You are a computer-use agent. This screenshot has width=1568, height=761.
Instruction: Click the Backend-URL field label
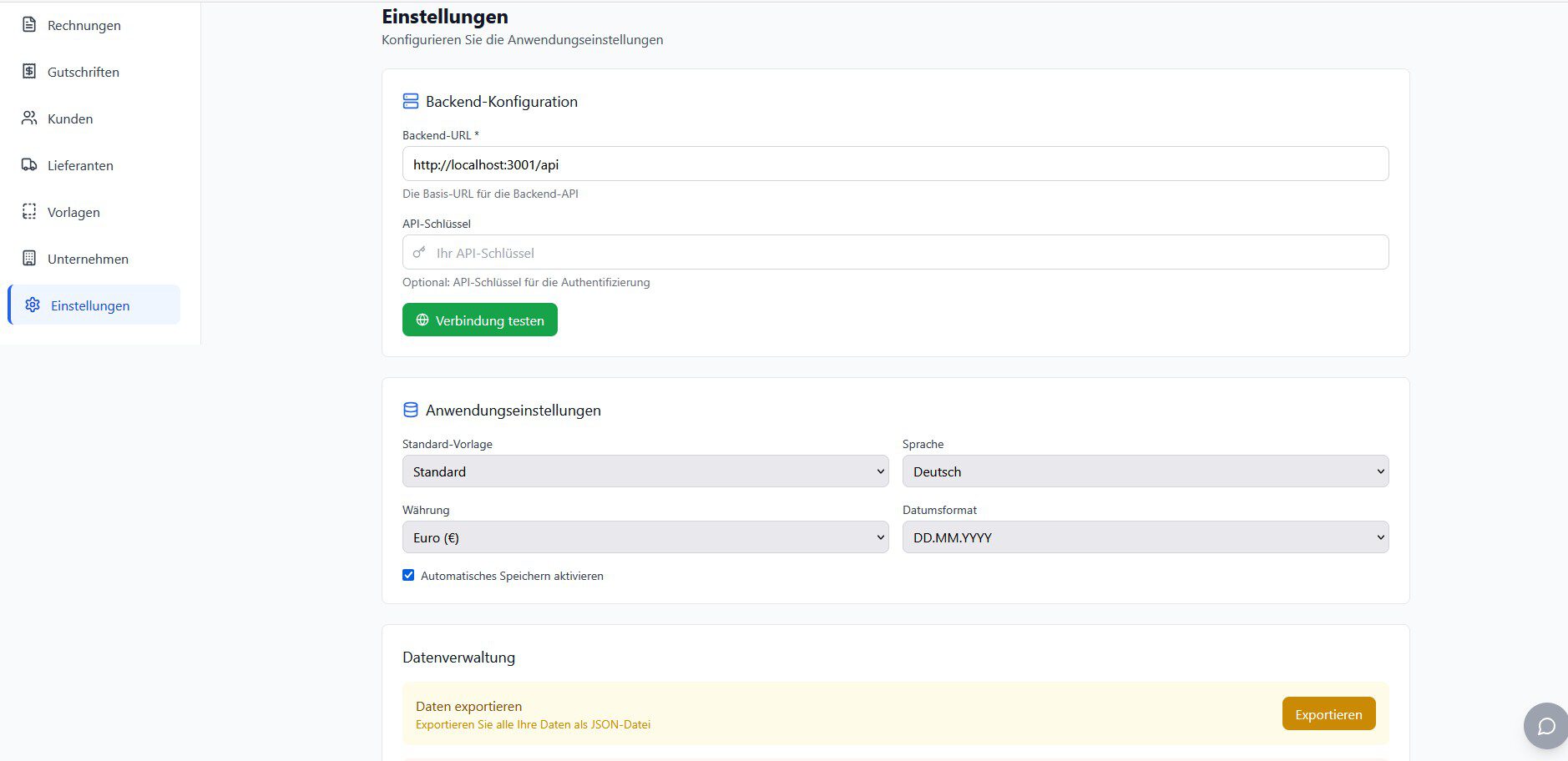pyautogui.click(x=440, y=135)
